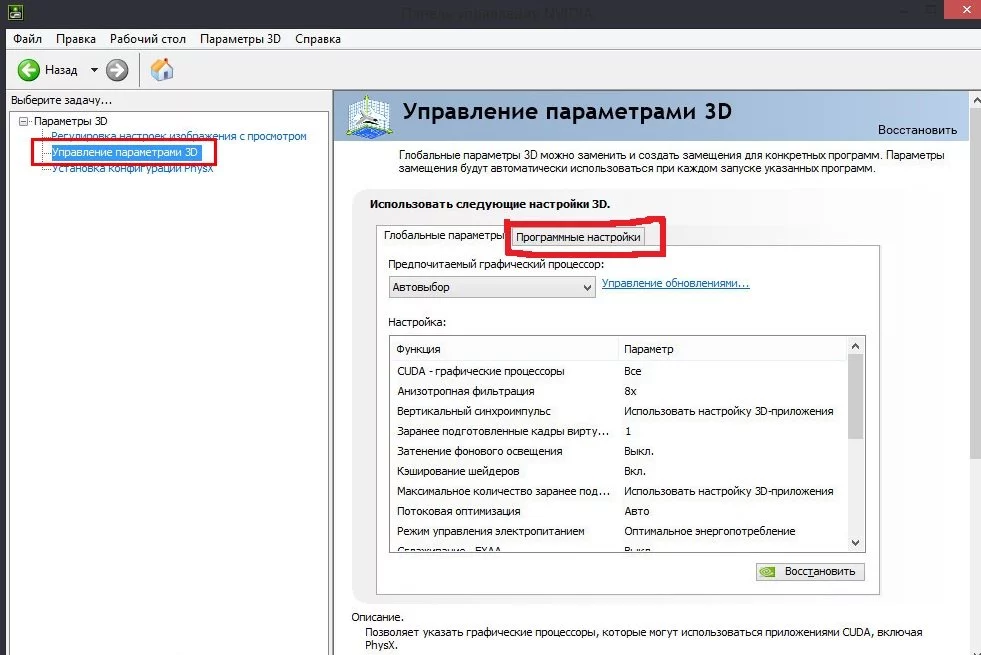Open the Файл menu
The height and width of the screenshot is (655, 981).
point(28,39)
